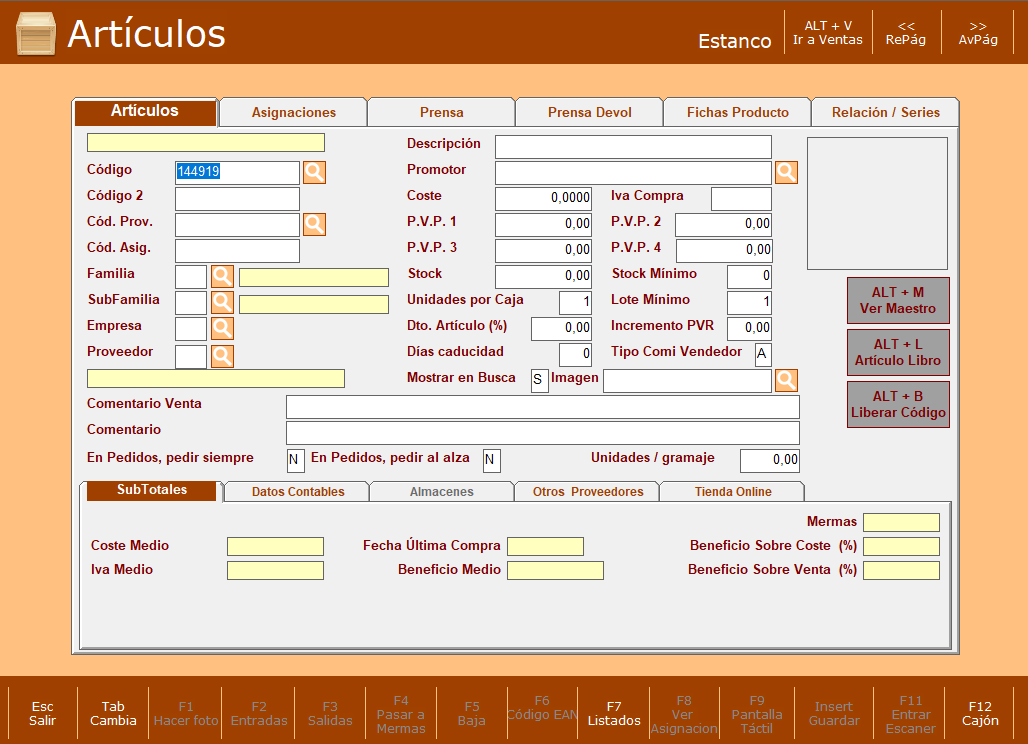Open the Familia search lookup
This screenshot has width=1028, height=744.
tap(222, 277)
